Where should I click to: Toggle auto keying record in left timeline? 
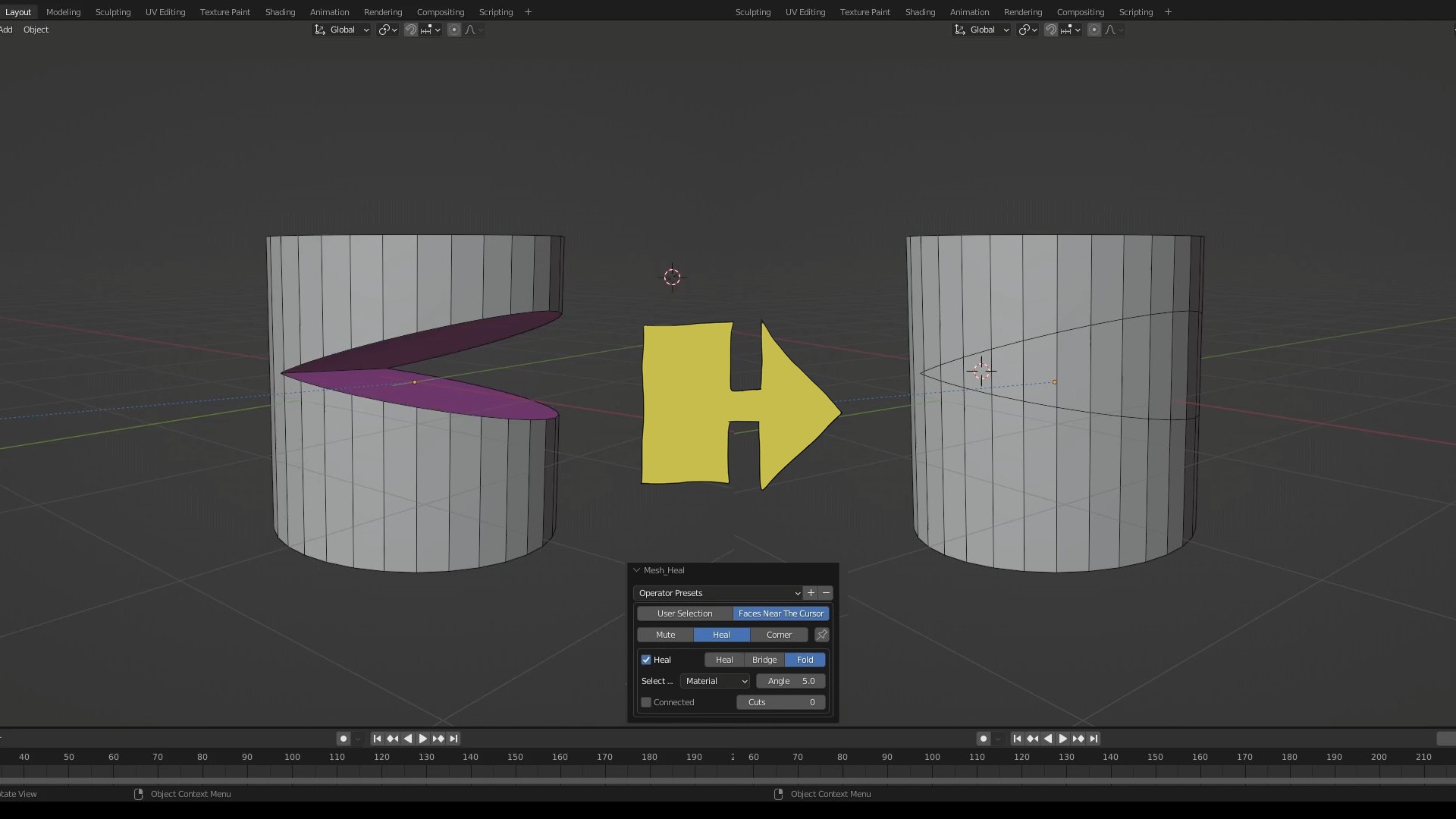click(344, 739)
